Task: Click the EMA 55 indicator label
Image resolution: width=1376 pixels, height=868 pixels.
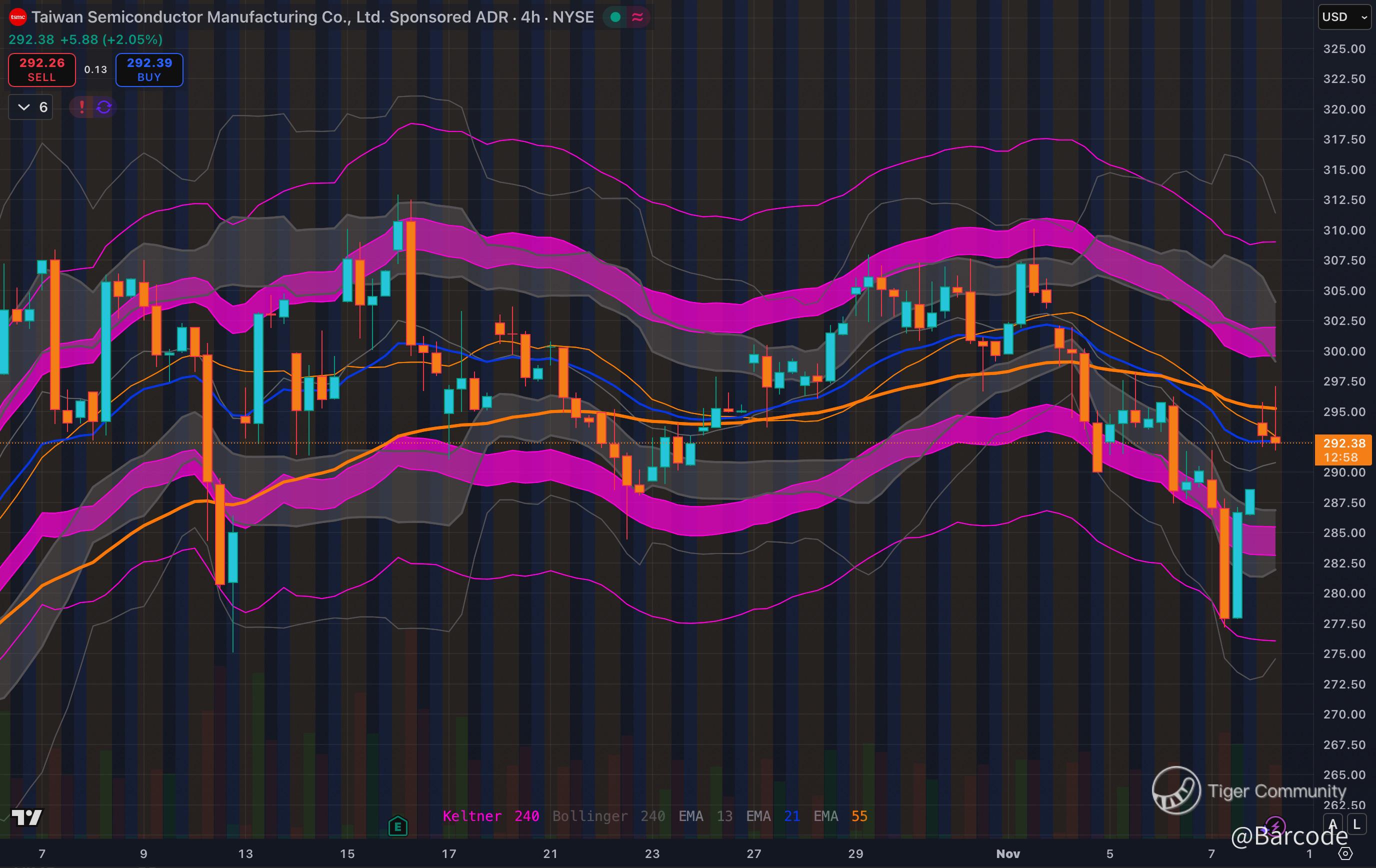Action: tap(840, 816)
